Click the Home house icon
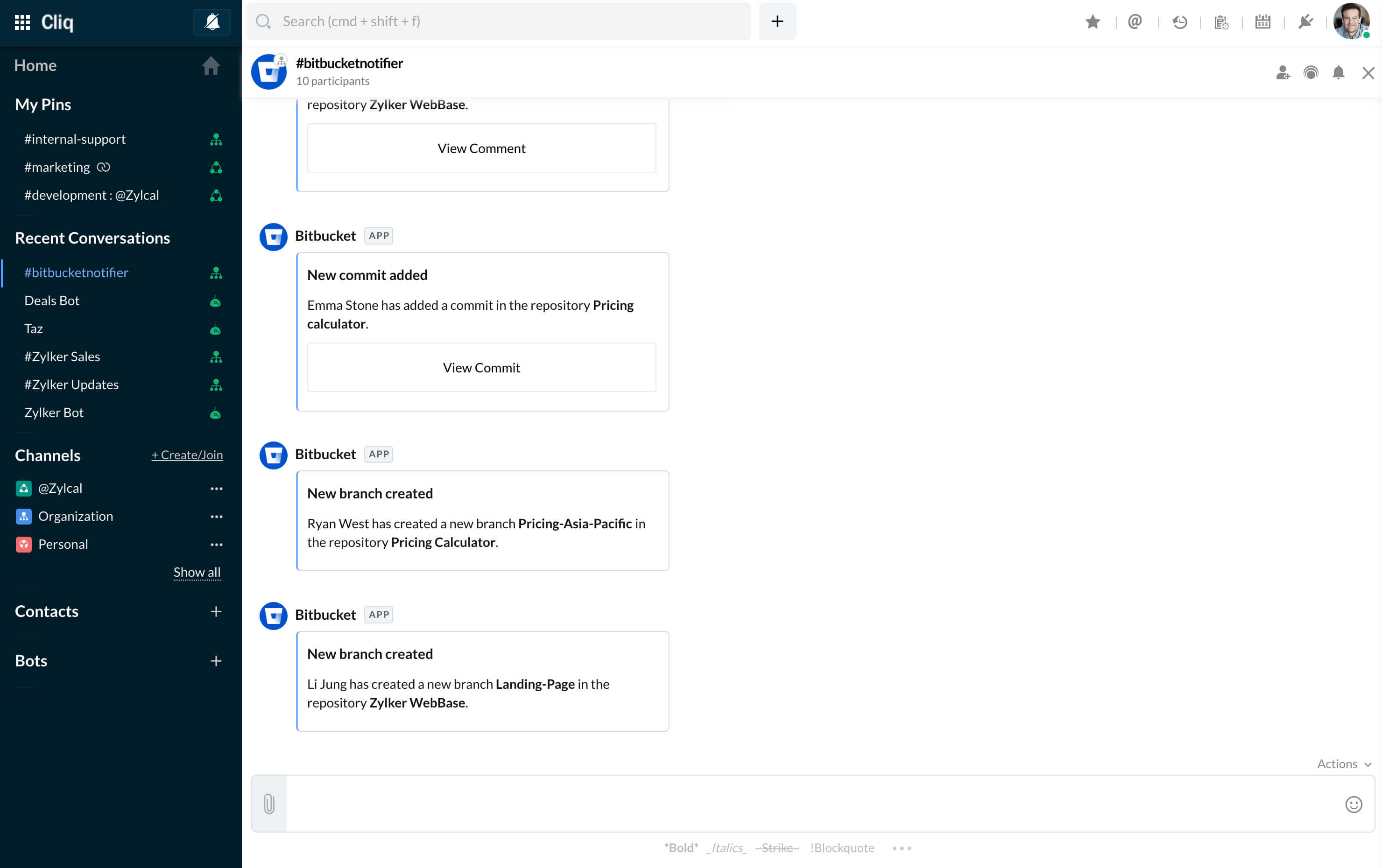Viewport: 1382px width, 868px height. click(x=211, y=65)
